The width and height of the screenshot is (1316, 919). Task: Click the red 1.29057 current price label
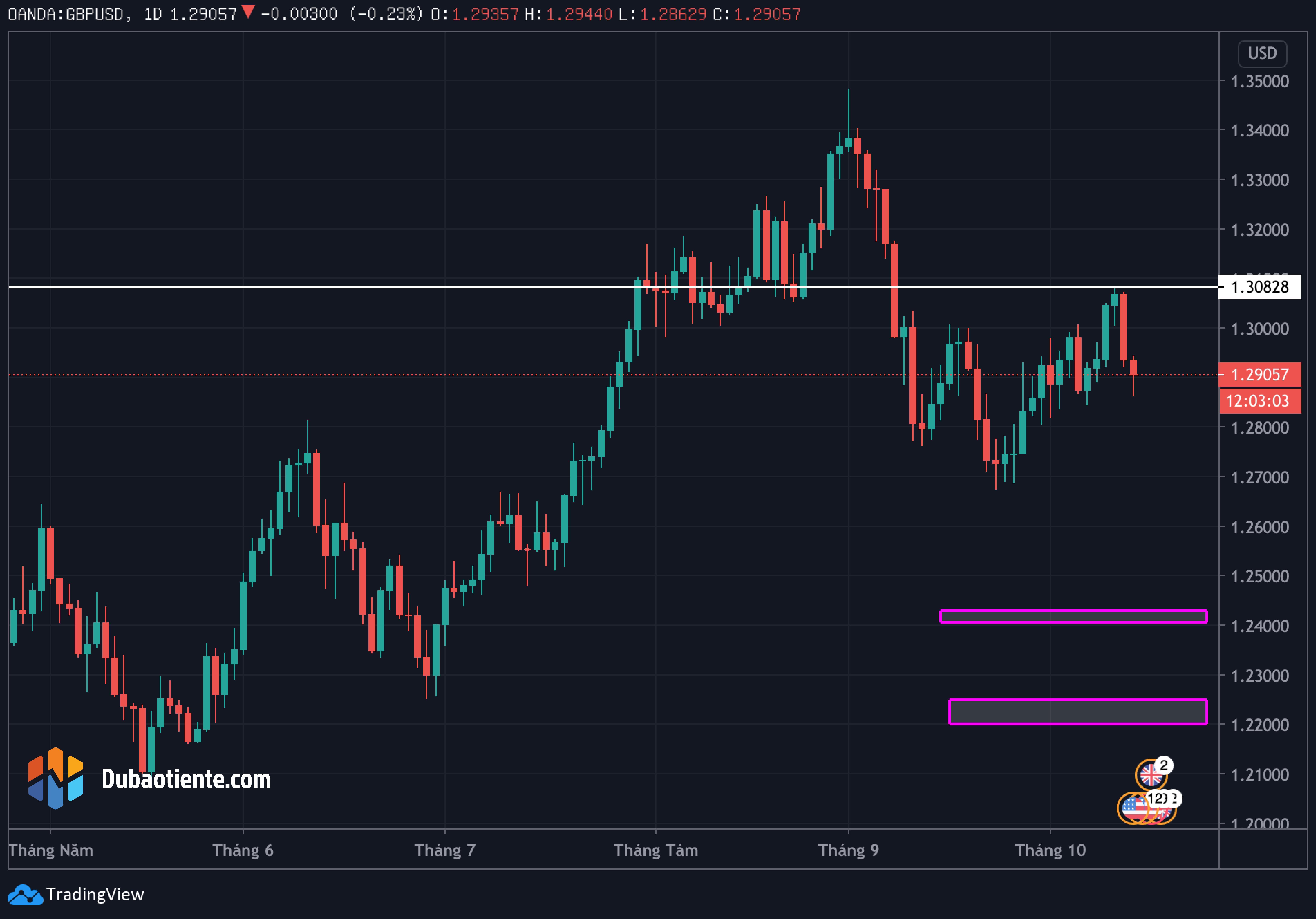pyautogui.click(x=1260, y=375)
